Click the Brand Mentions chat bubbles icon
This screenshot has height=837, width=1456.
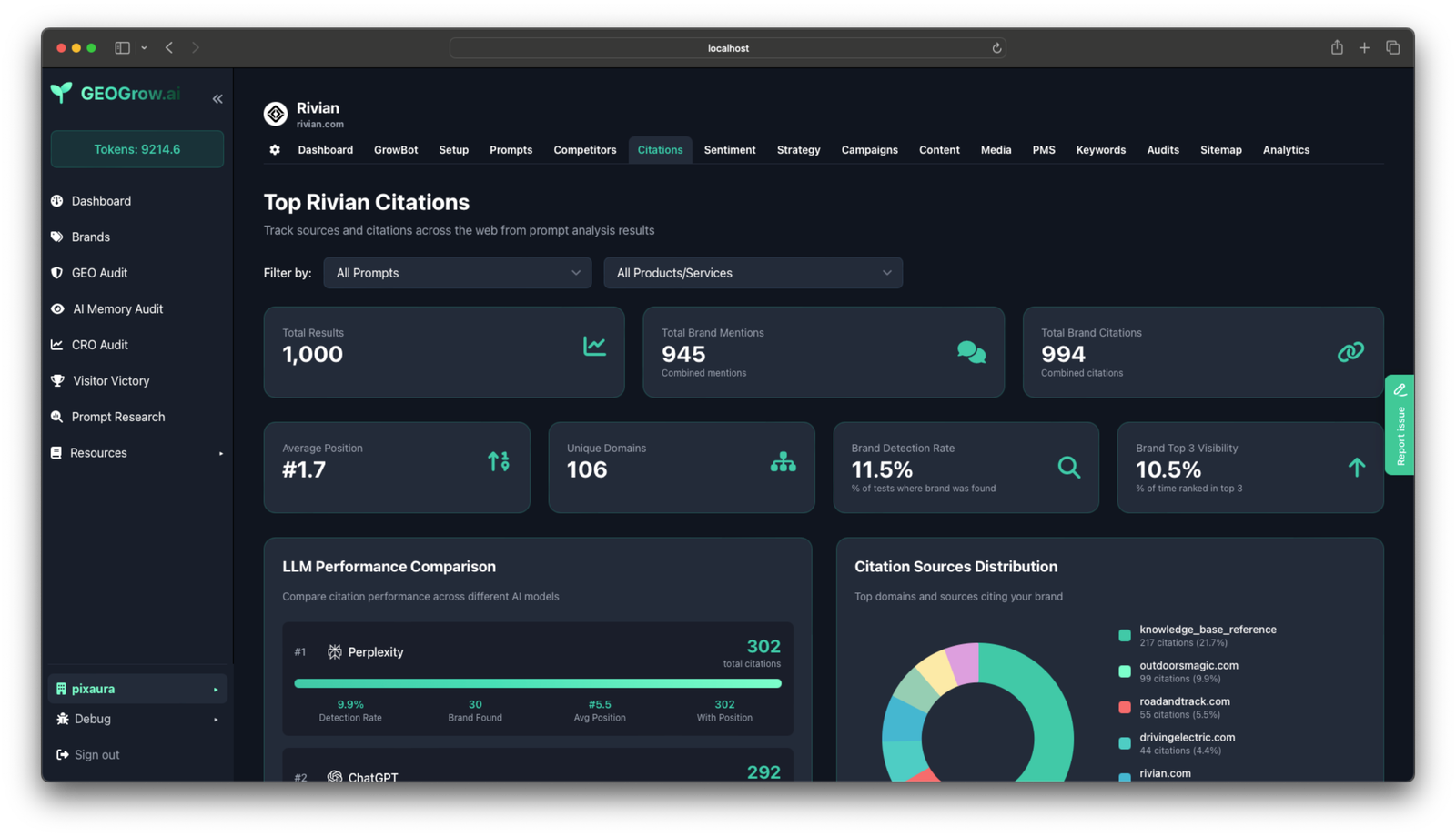(x=971, y=351)
